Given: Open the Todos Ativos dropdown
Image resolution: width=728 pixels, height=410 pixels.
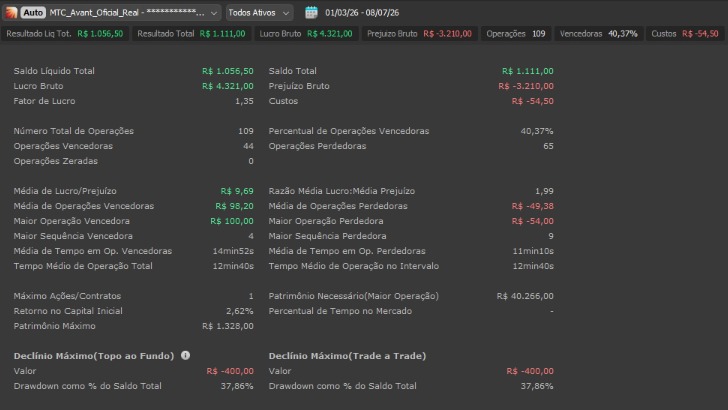Looking at the screenshot, I should pyautogui.click(x=259, y=13).
